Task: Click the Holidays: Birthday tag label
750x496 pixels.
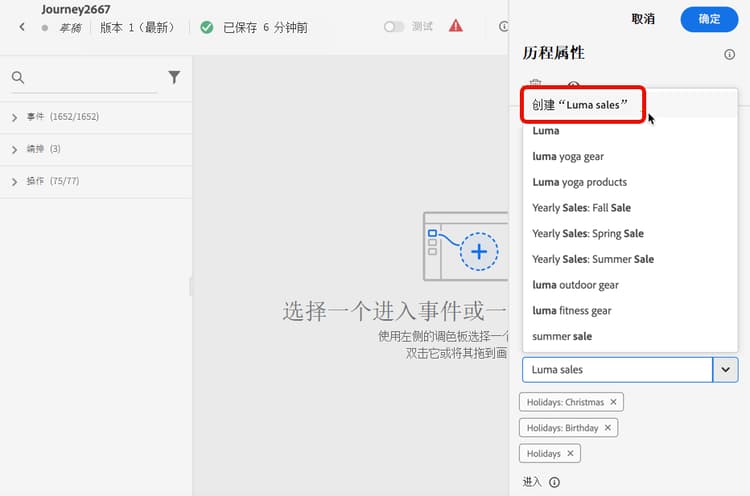Action: click(x=562, y=428)
